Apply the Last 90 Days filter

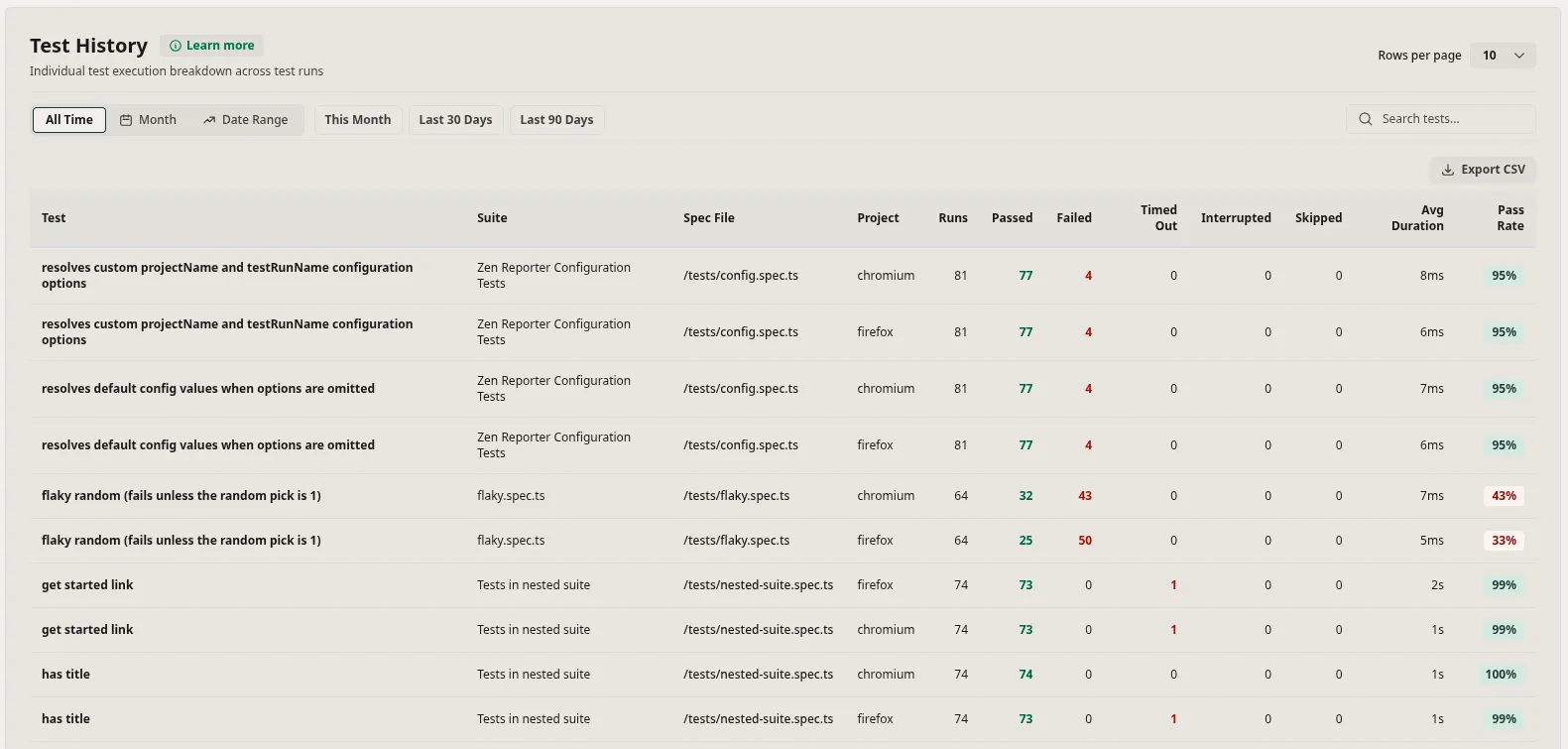[x=557, y=120]
